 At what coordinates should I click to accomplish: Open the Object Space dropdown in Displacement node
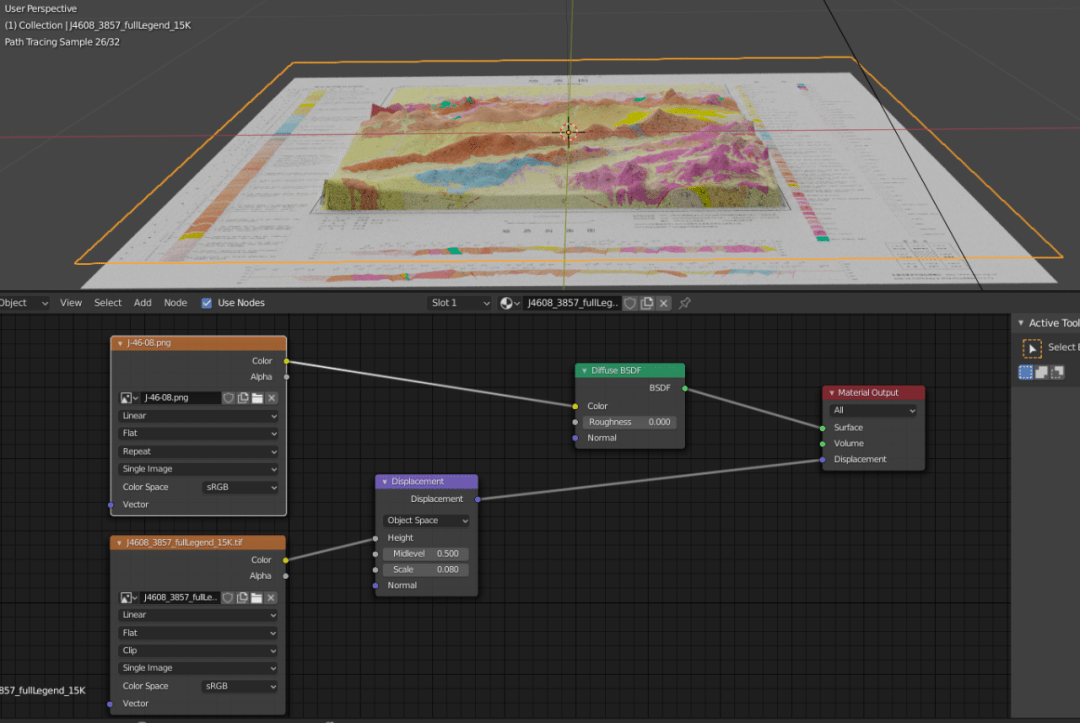pos(426,520)
